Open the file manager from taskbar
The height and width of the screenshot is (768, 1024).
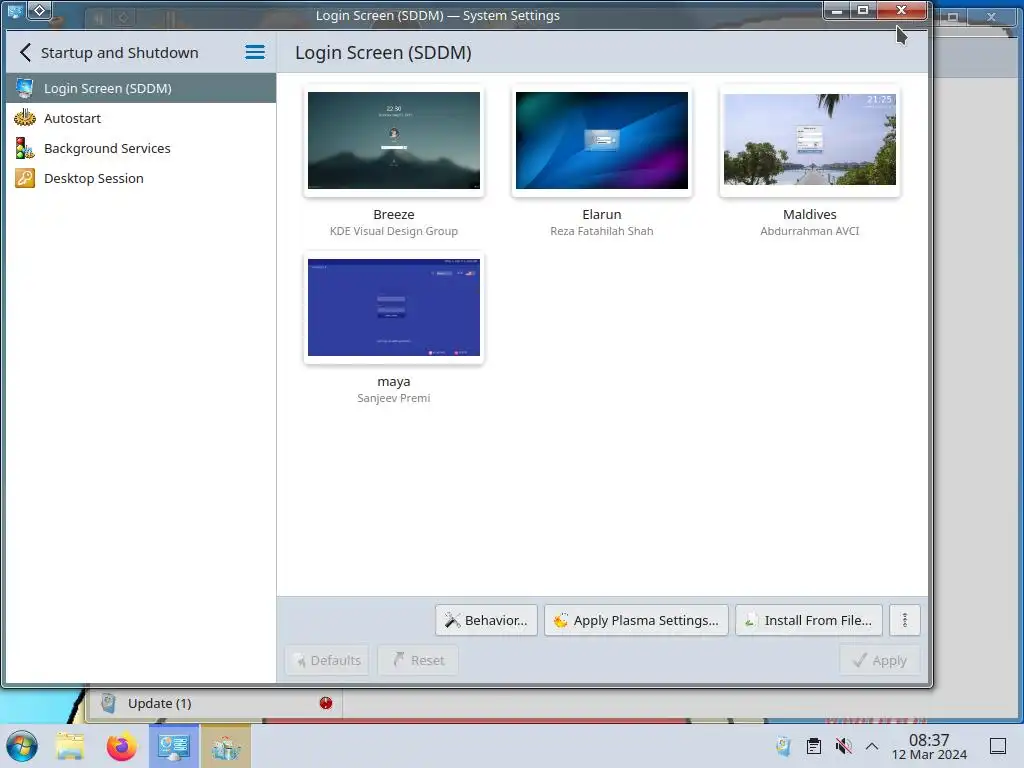coord(70,746)
